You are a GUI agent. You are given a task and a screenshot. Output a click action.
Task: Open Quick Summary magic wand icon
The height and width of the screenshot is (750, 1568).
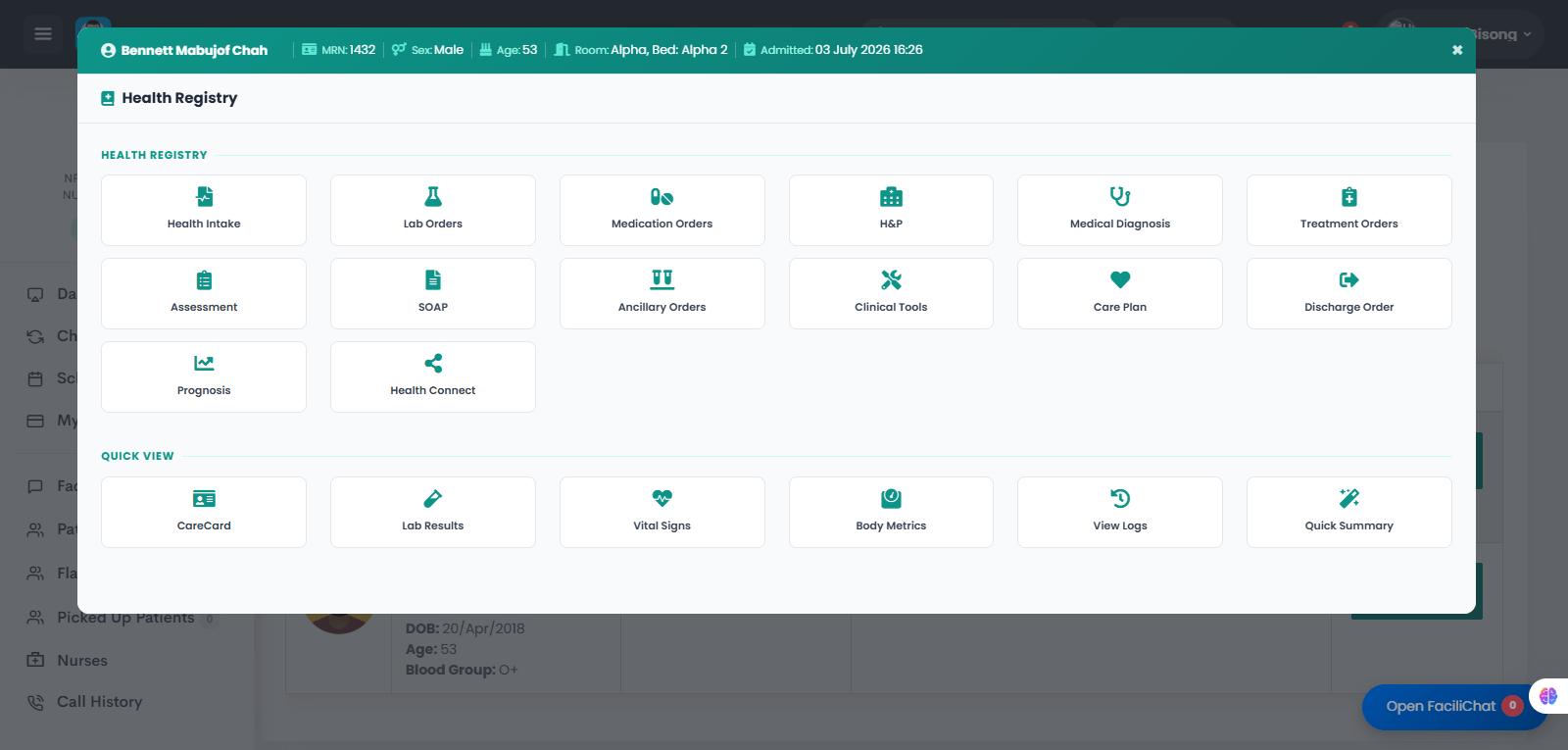1349,499
